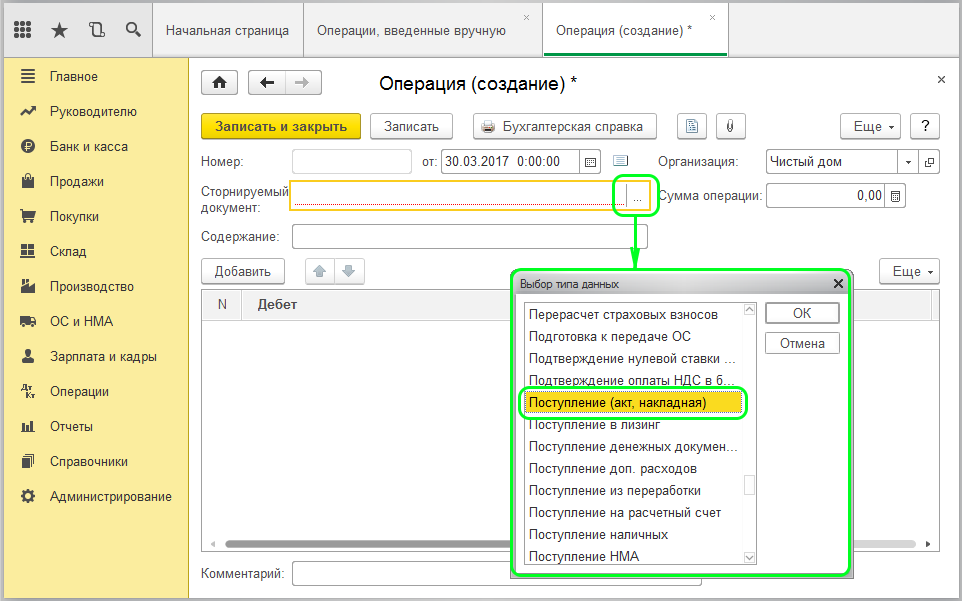This screenshot has width=962, height=601.
Task: Click OK in data type dialog
Action: point(802,313)
